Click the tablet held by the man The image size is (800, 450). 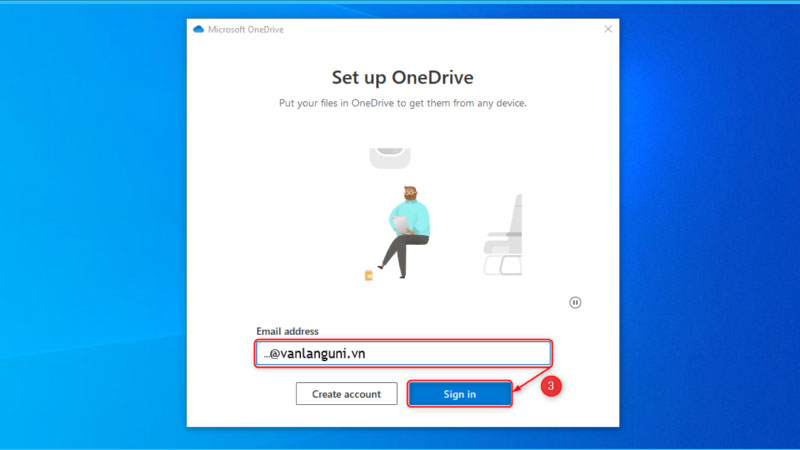click(401, 224)
